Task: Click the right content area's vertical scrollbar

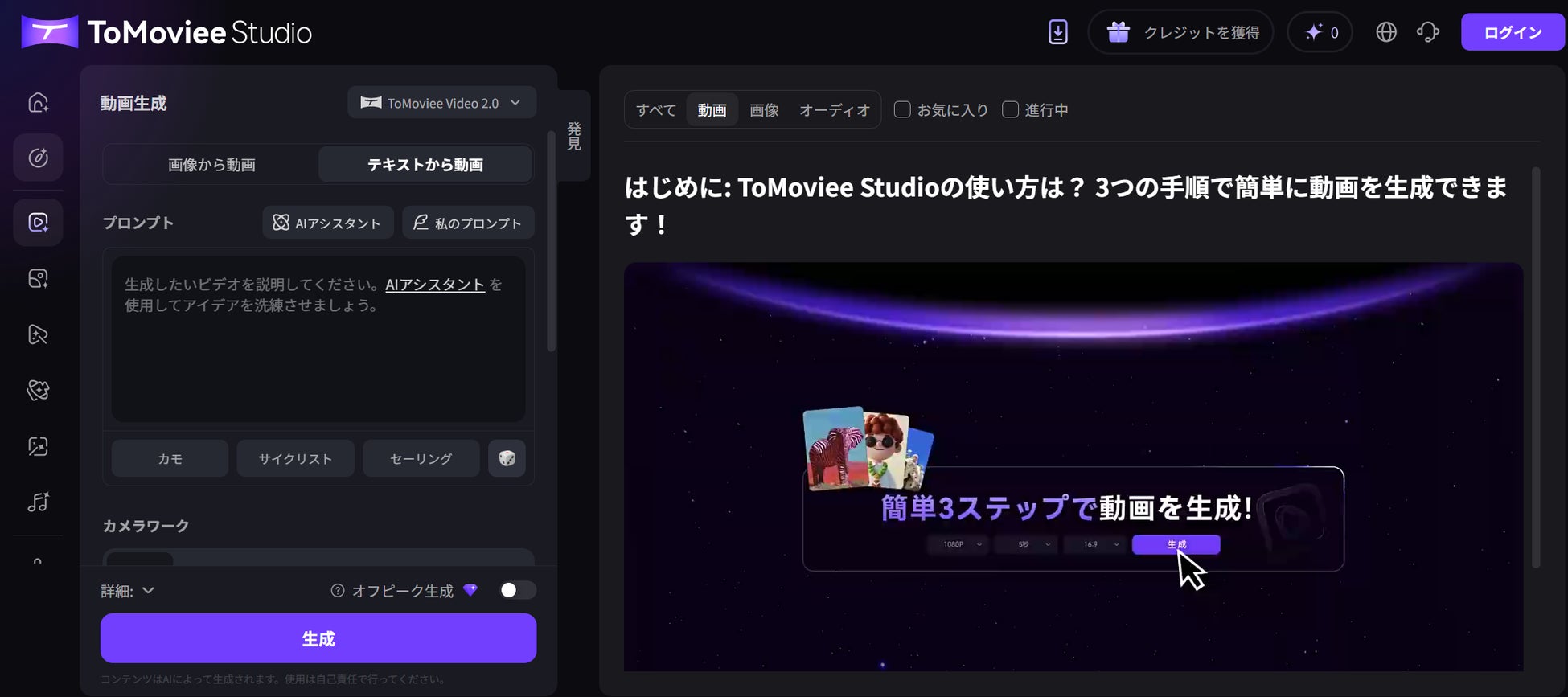Action: (1536, 368)
